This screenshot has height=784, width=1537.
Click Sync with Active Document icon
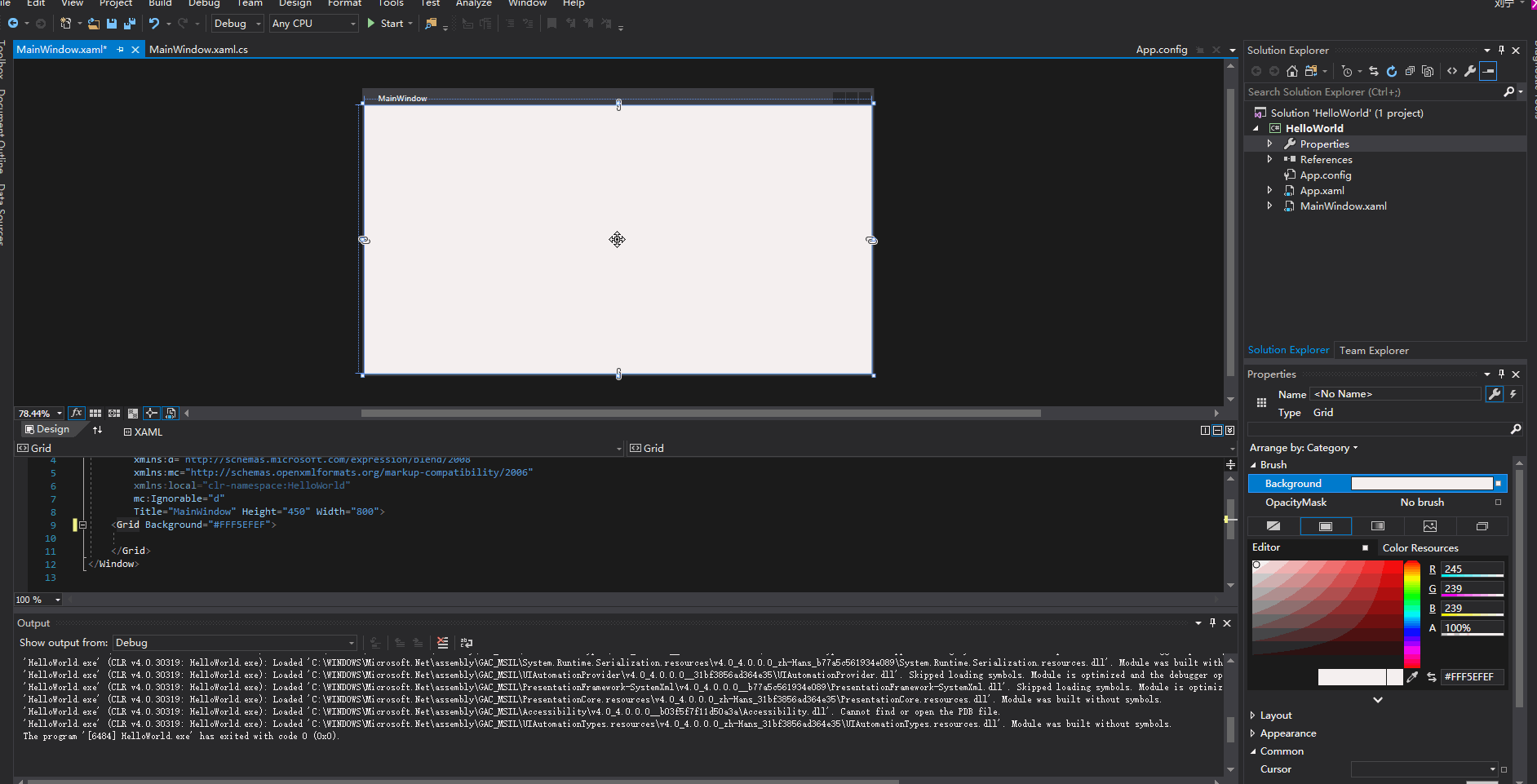click(1374, 71)
